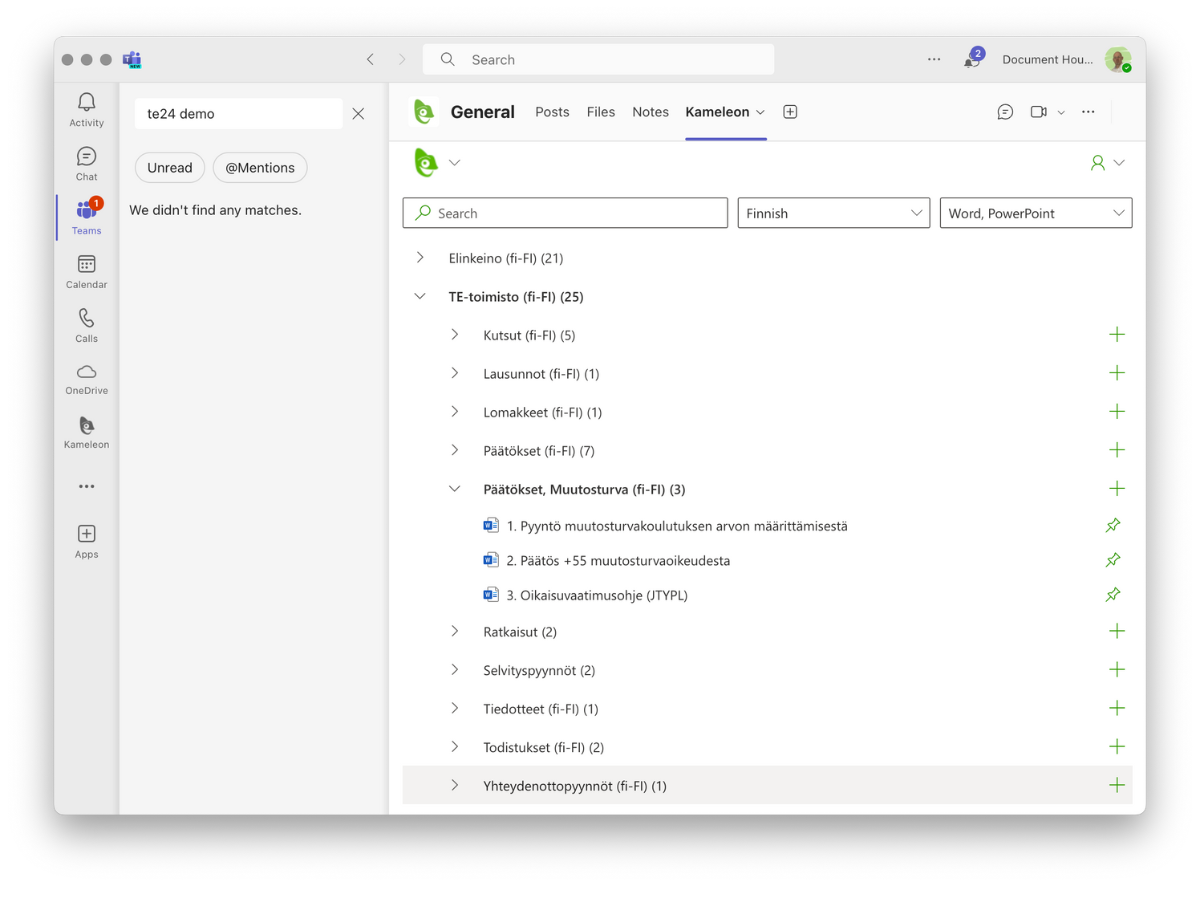Go forward with the navigation arrow
The height and width of the screenshot is (900, 1200).
tap(402, 59)
